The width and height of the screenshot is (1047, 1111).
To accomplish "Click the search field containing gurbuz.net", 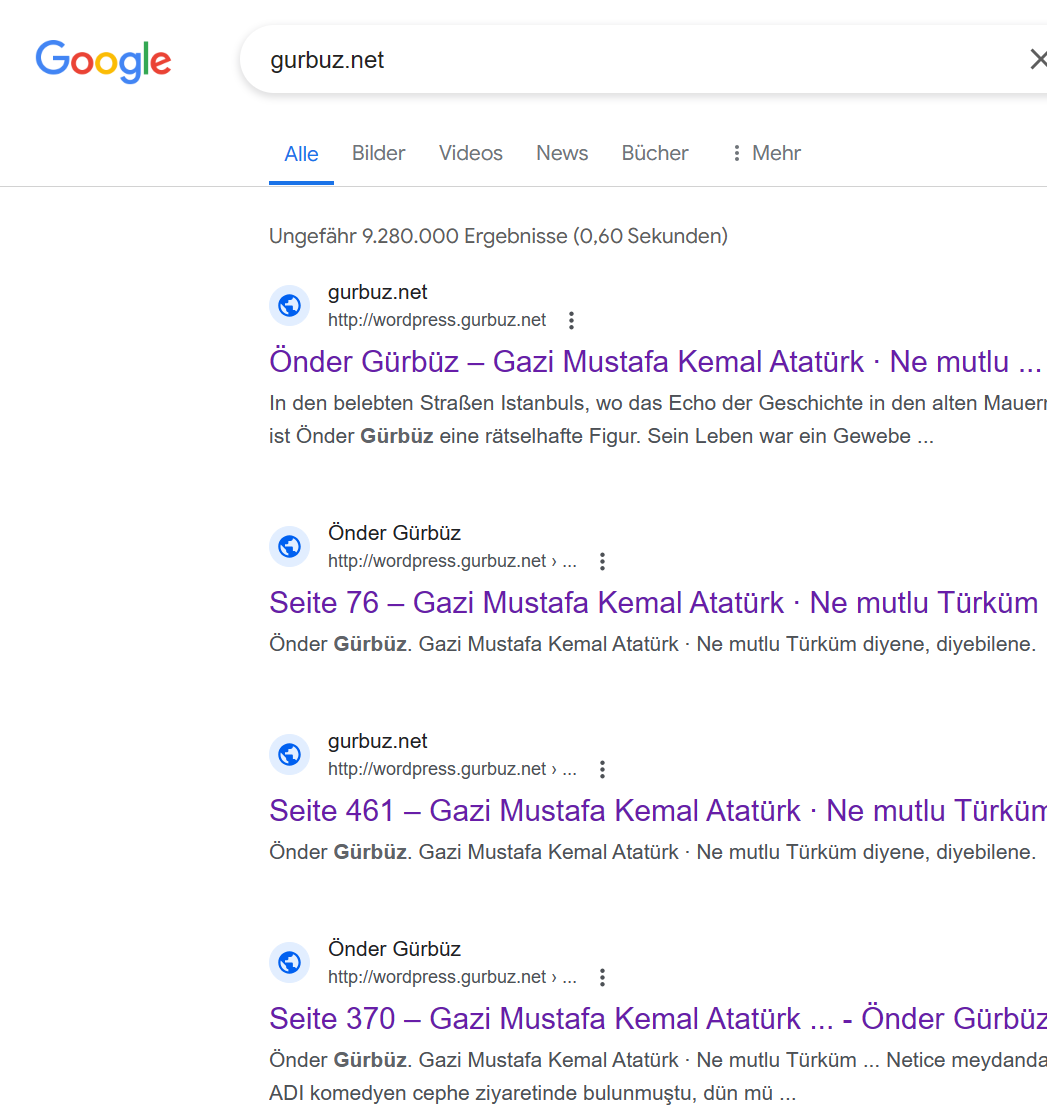I will click(x=643, y=60).
